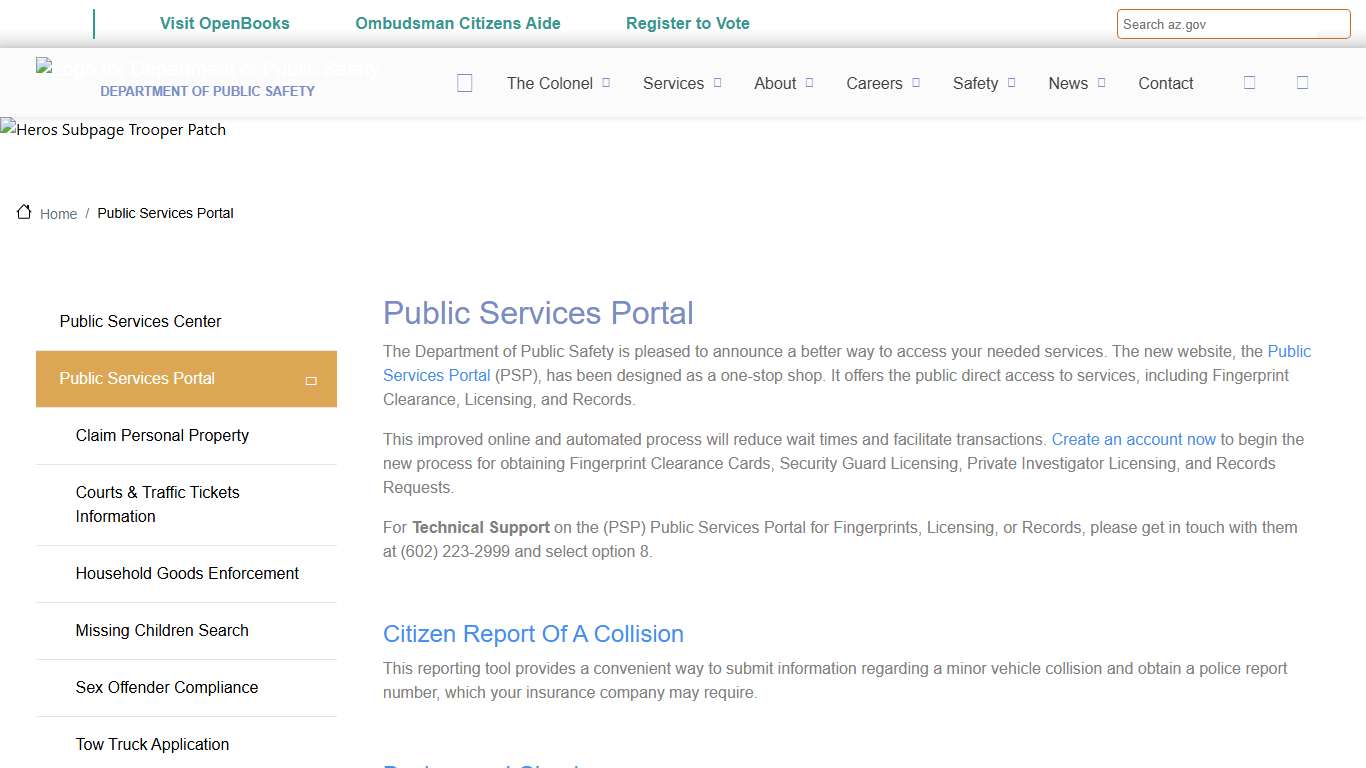The height and width of the screenshot is (768, 1366).
Task: Open the search icon right of Contact
Action: coord(1249,83)
